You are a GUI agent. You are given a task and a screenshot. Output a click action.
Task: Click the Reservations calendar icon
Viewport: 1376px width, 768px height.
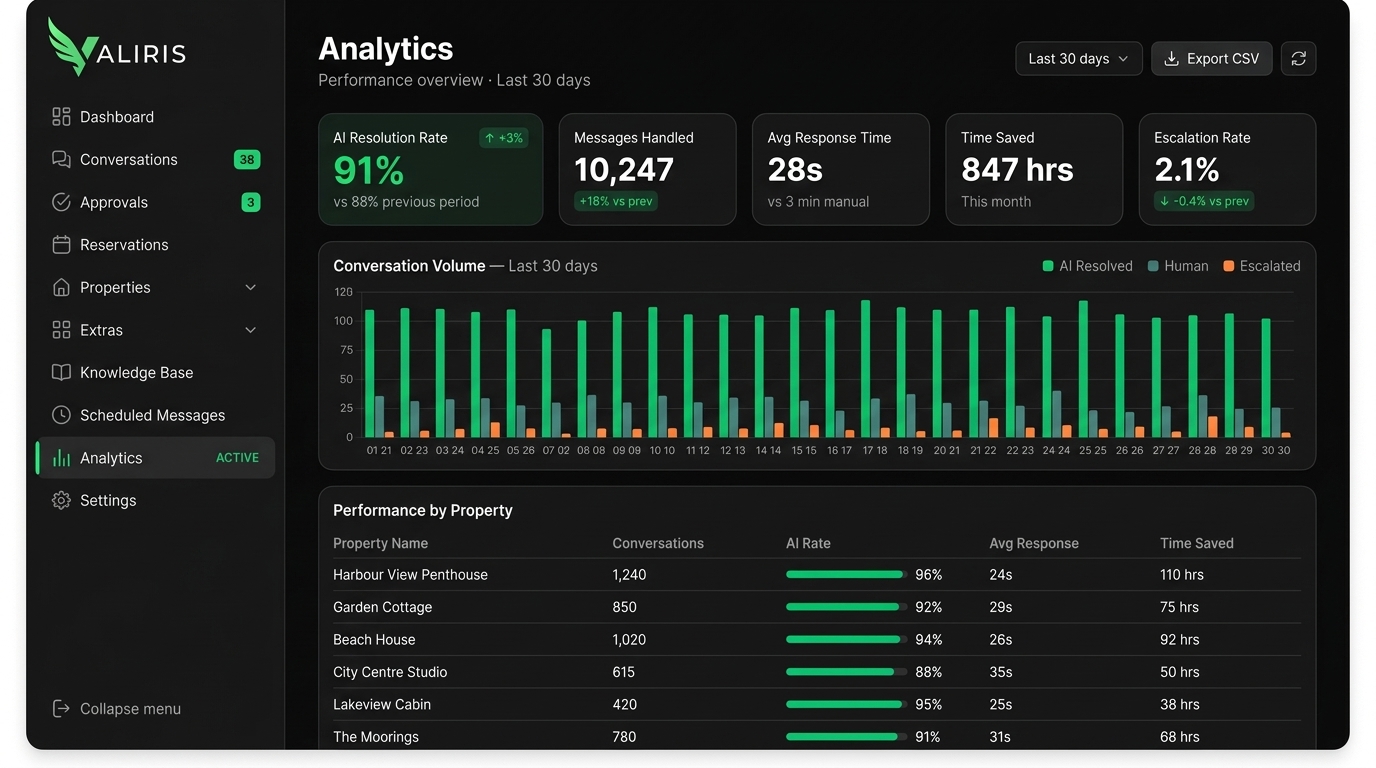pos(61,245)
